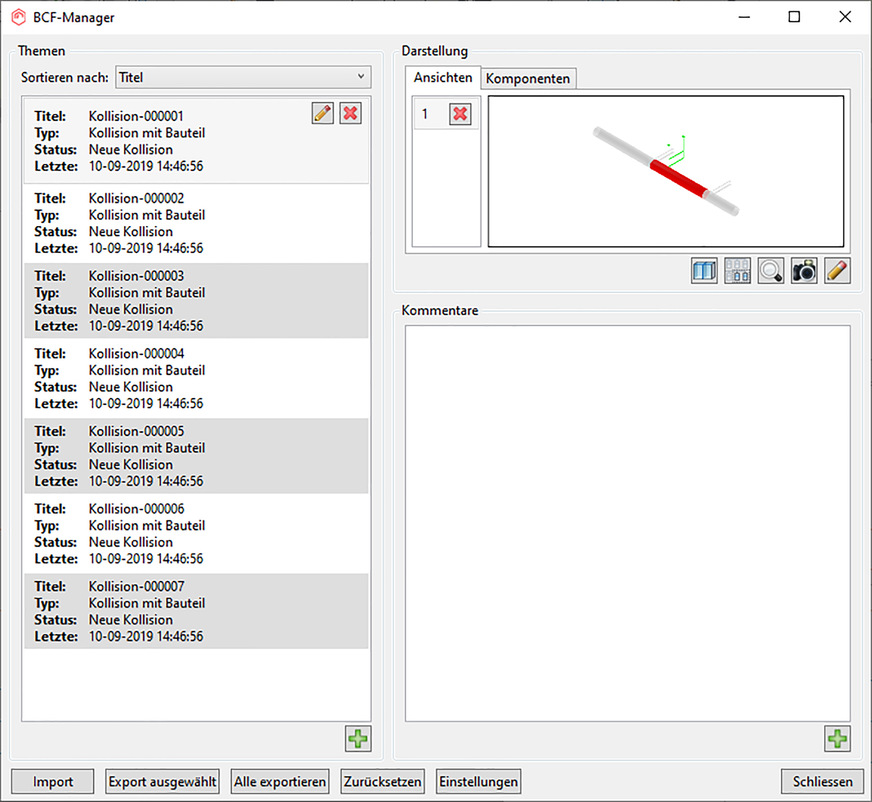The image size is (872, 802).
Task: Click the component selection grid icon
Action: click(x=737, y=271)
